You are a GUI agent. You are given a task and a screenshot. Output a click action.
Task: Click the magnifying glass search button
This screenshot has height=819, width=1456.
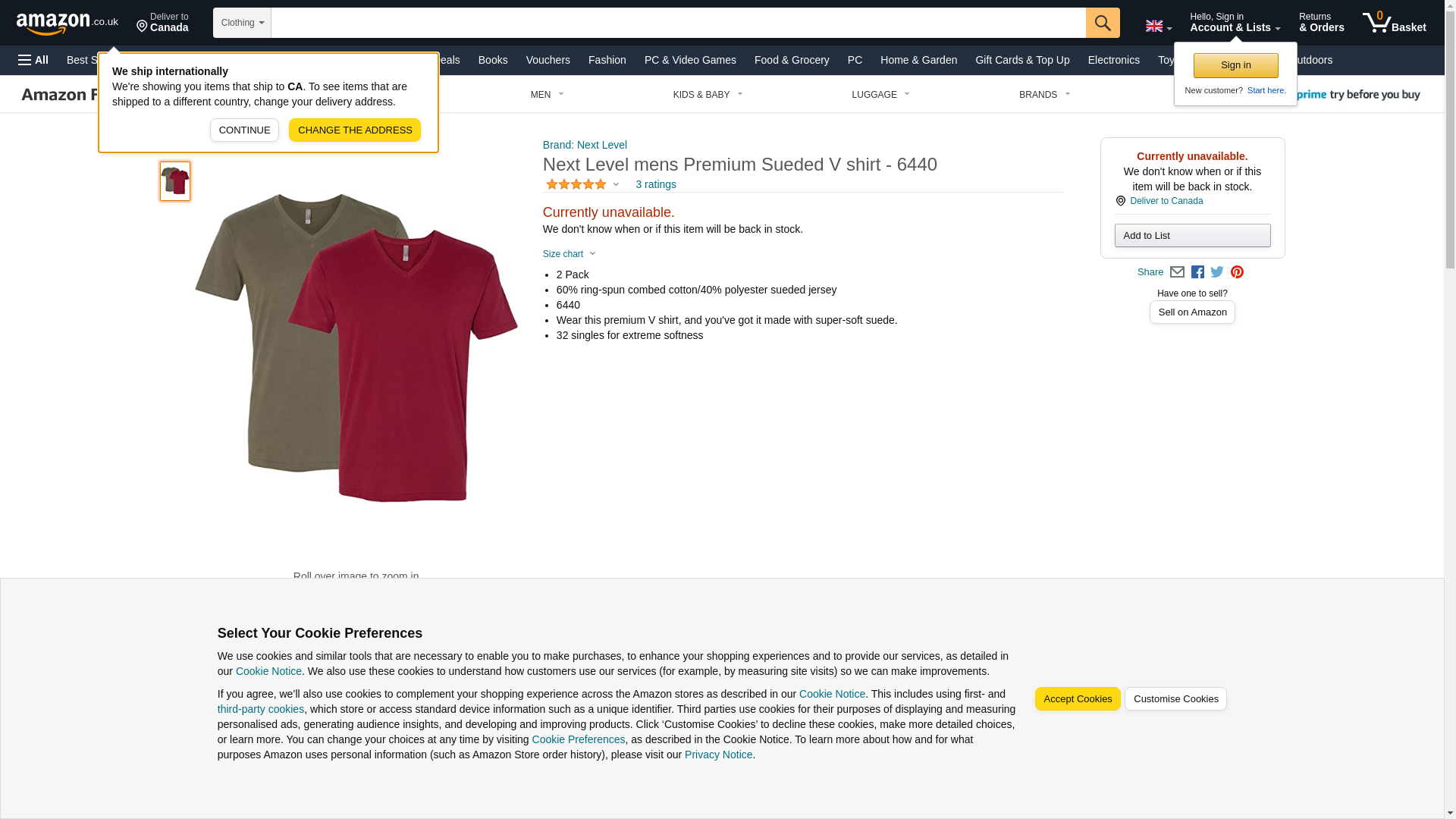tap(1102, 23)
